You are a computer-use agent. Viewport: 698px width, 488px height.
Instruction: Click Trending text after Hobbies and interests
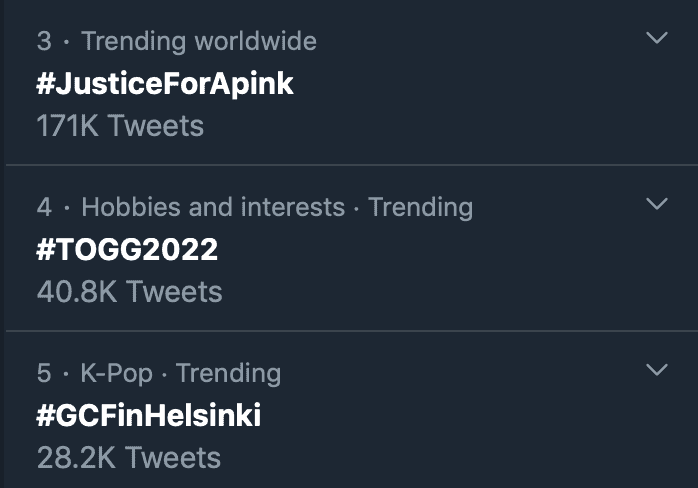[x=420, y=207]
